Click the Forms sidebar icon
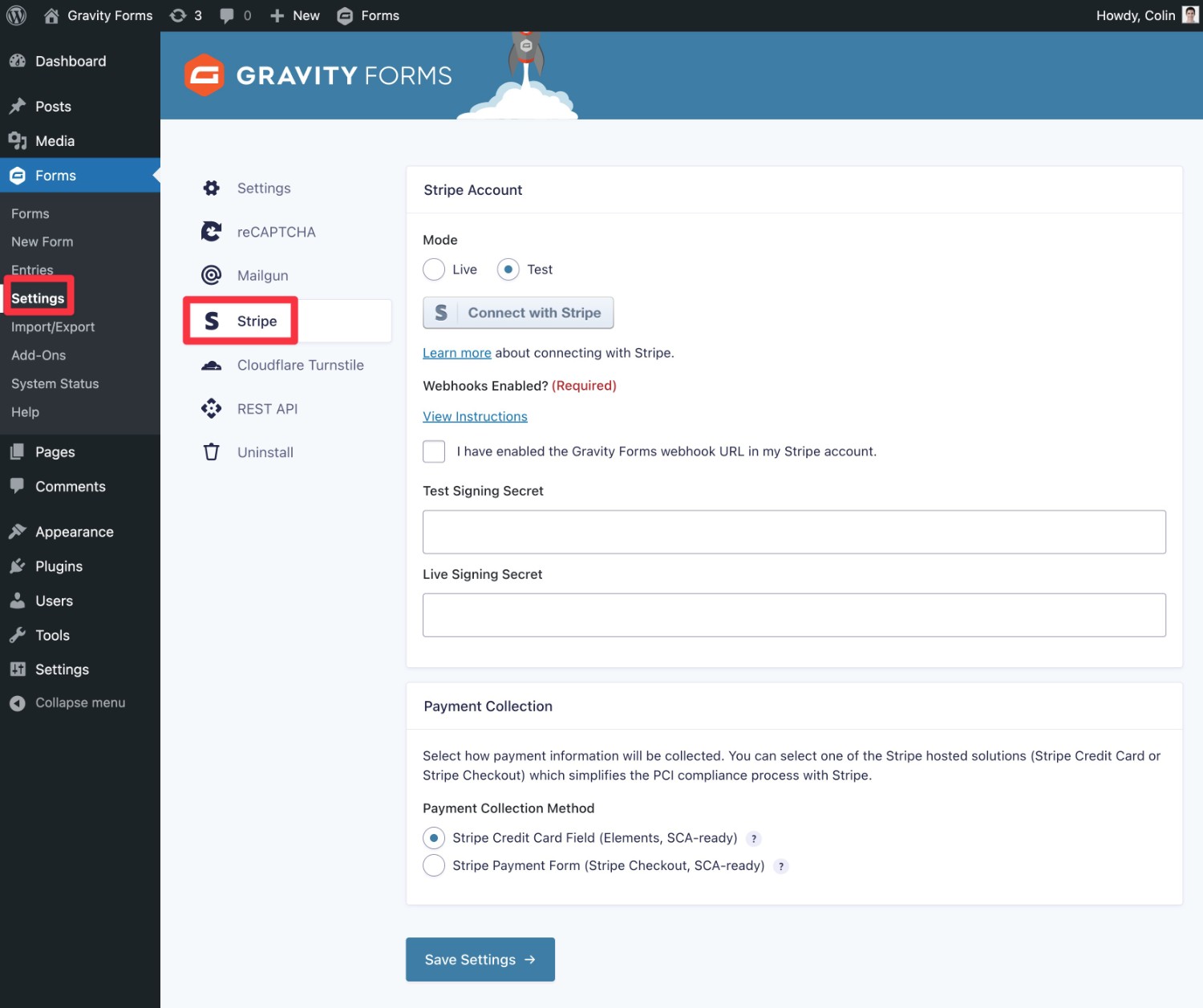The height and width of the screenshot is (1008, 1203). [18, 176]
